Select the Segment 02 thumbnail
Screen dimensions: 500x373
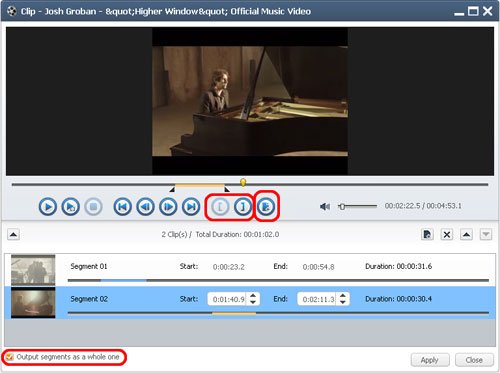[33, 303]
